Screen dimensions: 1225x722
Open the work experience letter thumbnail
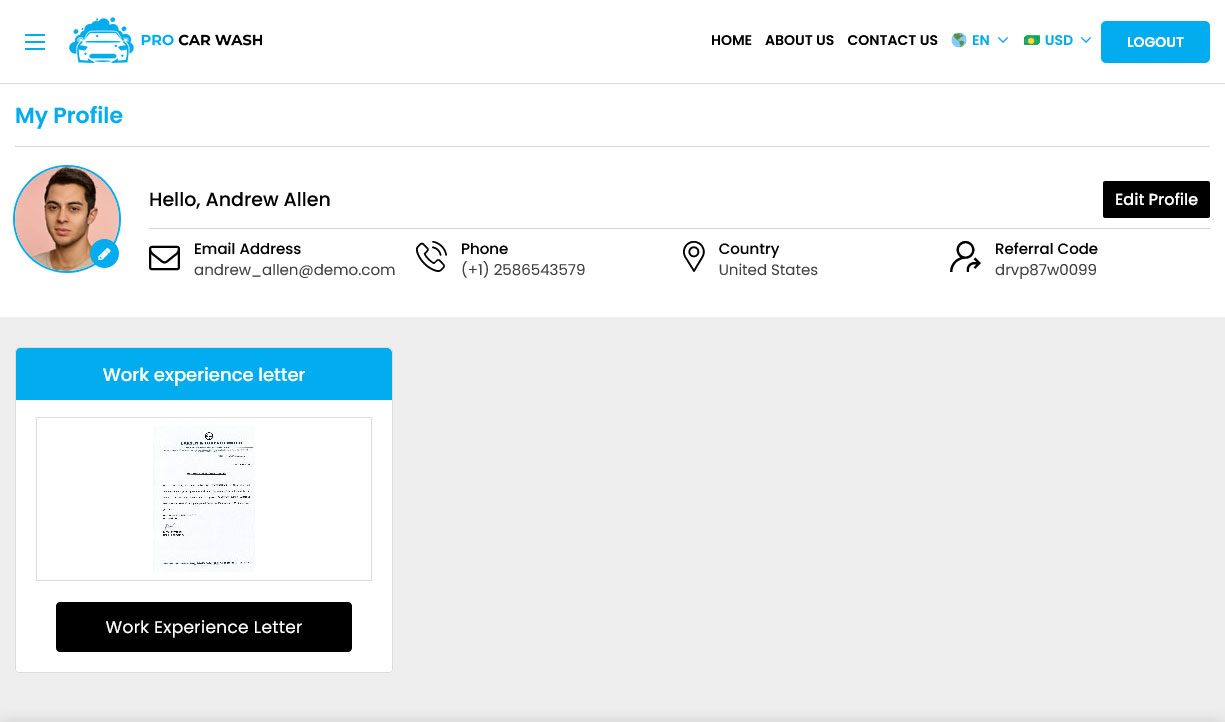tap(204, 498)
